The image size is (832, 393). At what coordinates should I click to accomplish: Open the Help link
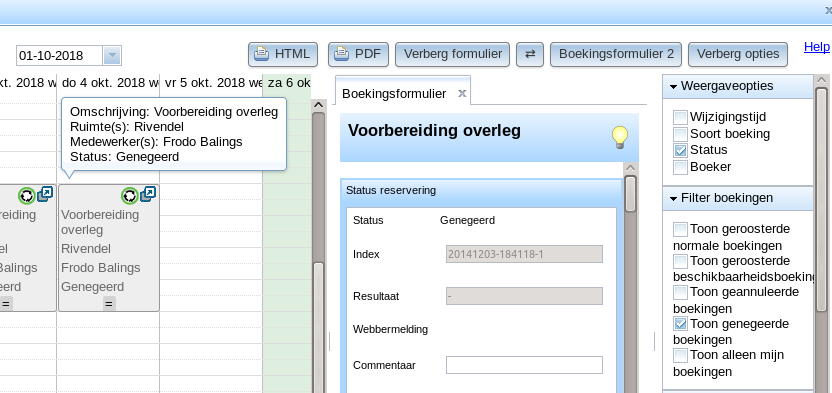[x=816, y=47]
